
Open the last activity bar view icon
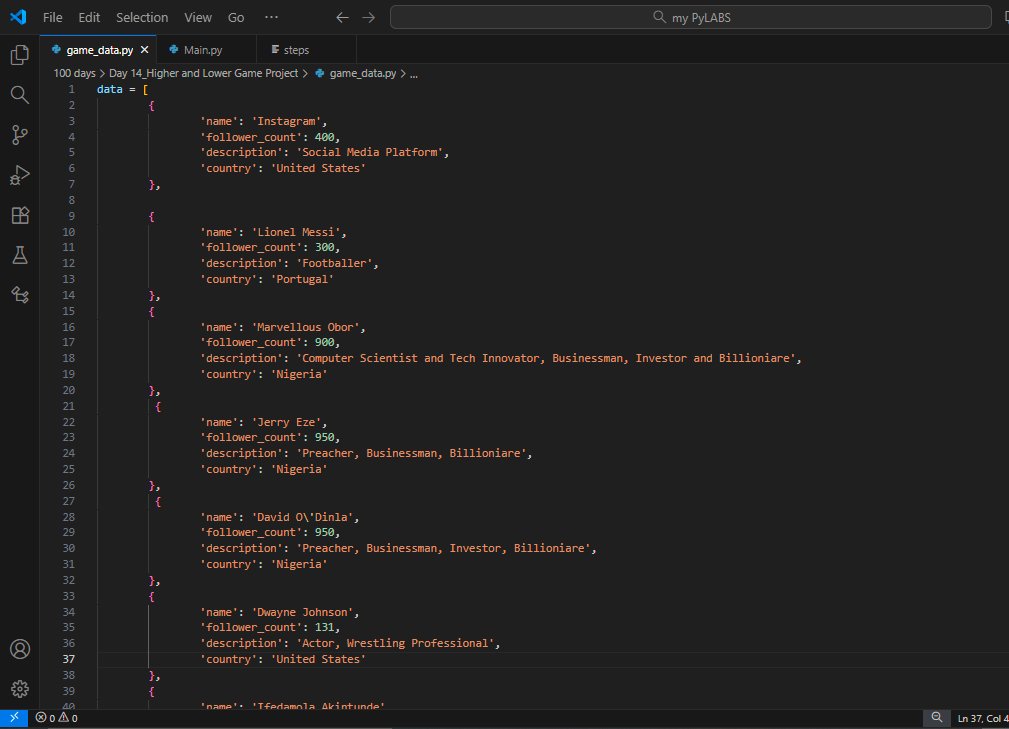tap(20, 295)
